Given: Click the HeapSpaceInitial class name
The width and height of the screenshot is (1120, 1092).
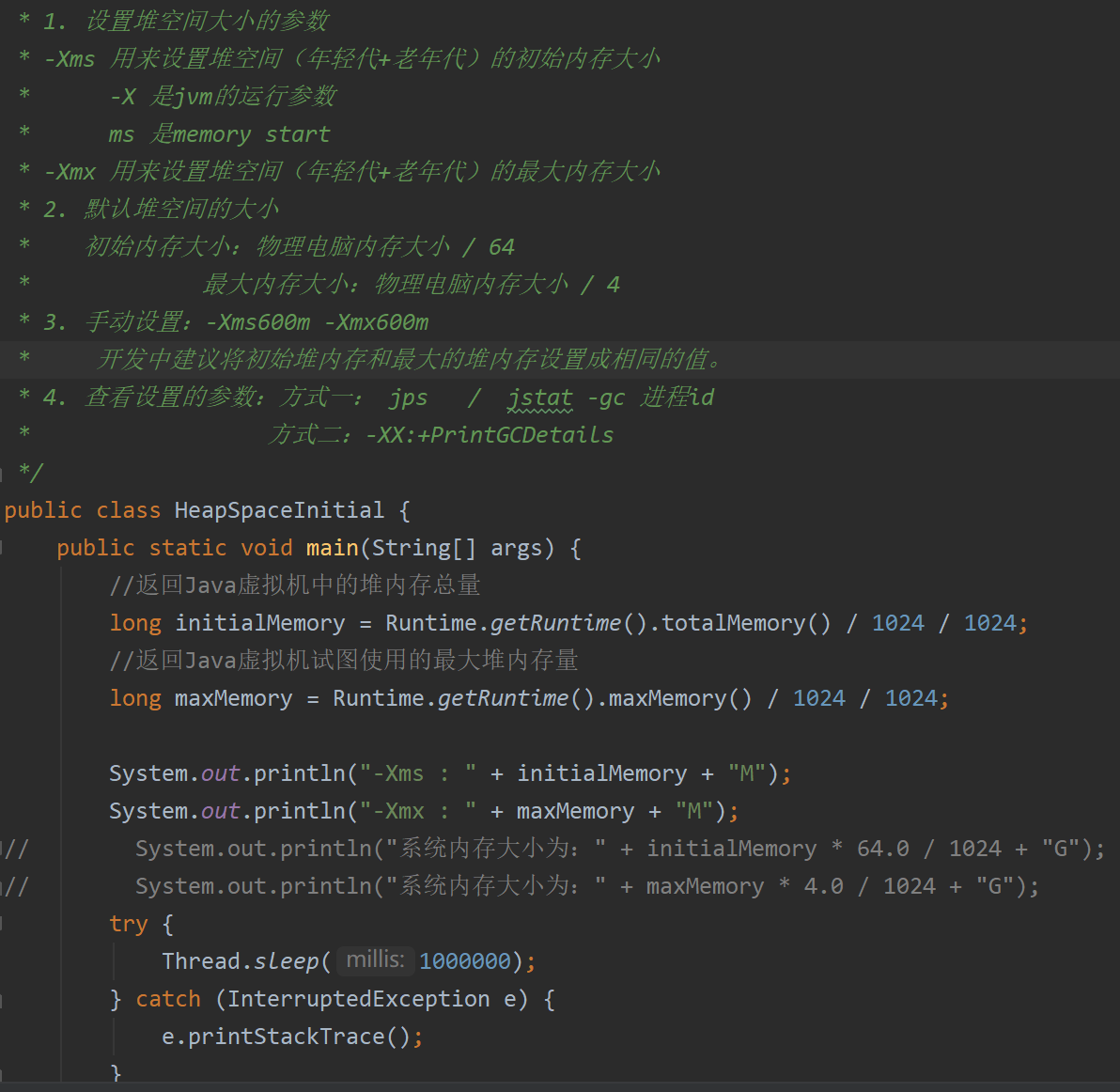Looking at the screenshot, I should (278, 510).
